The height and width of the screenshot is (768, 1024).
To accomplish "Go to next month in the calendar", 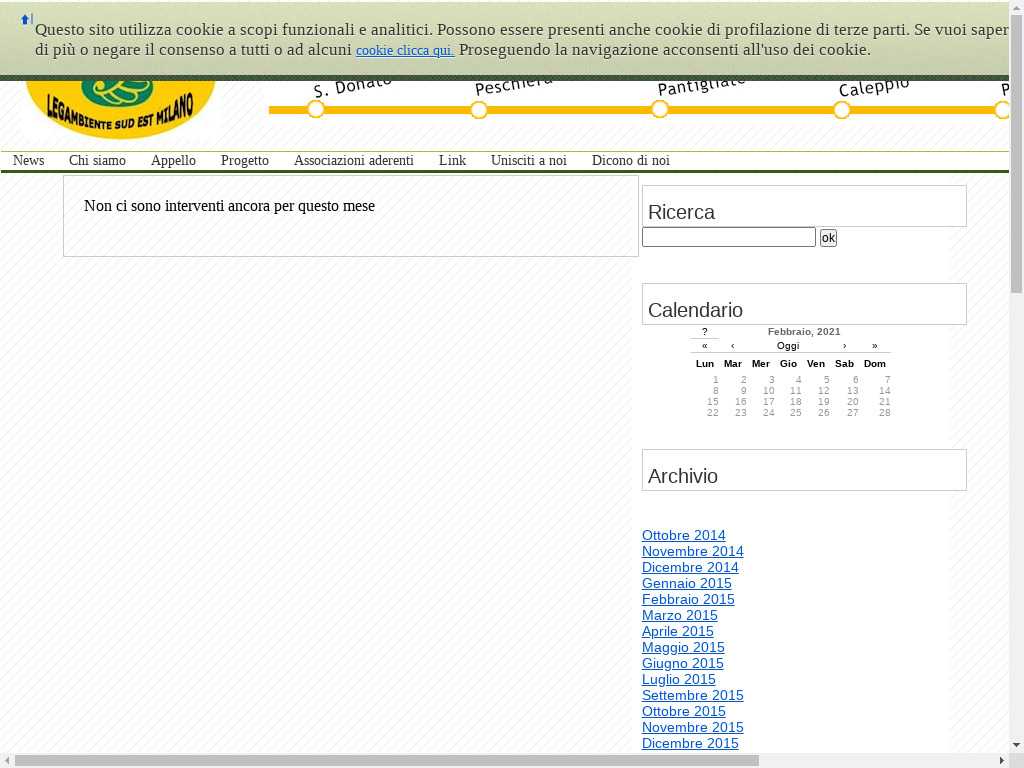I will (844, 346).
